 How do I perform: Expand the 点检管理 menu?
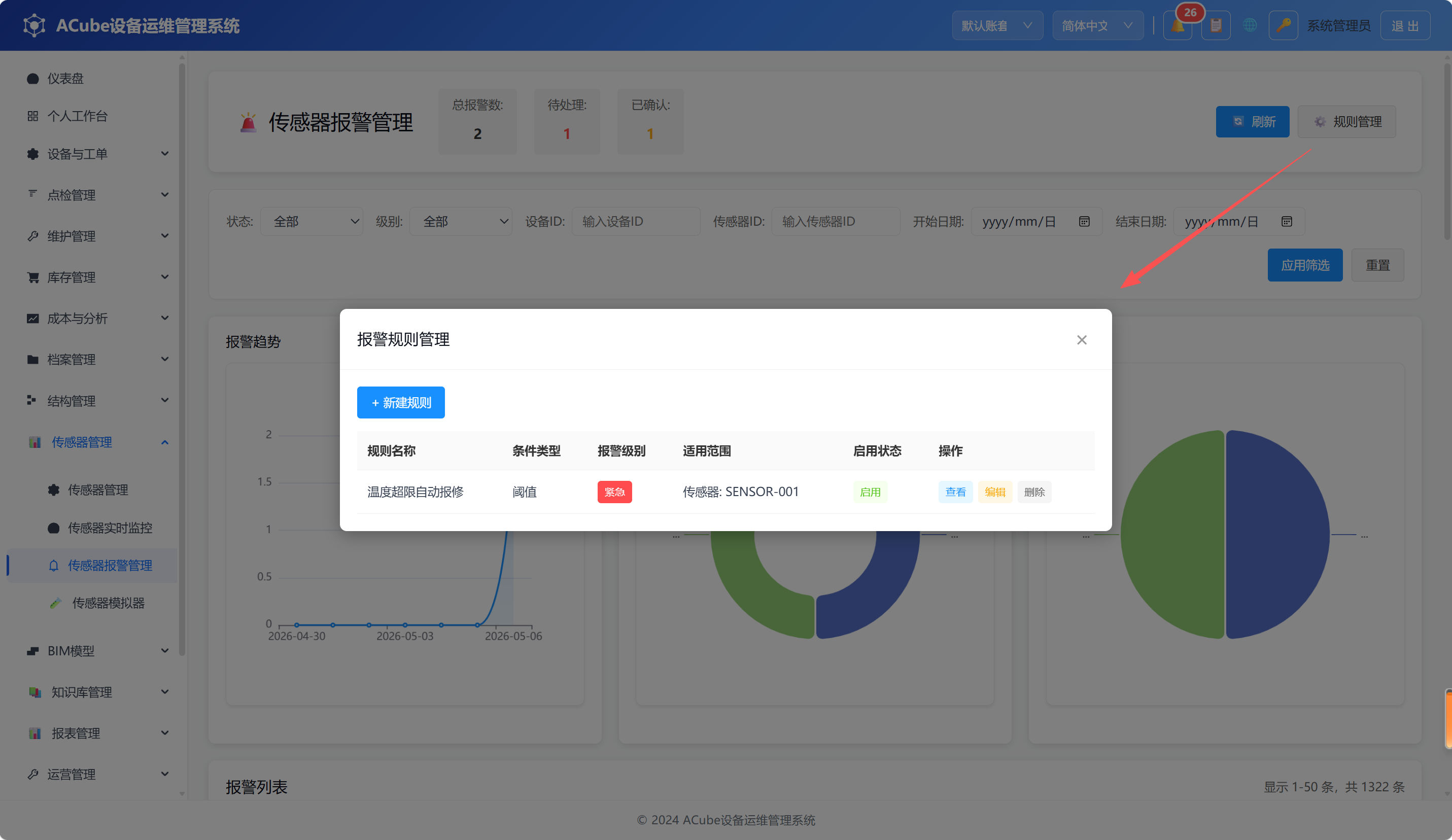[98, 195]
